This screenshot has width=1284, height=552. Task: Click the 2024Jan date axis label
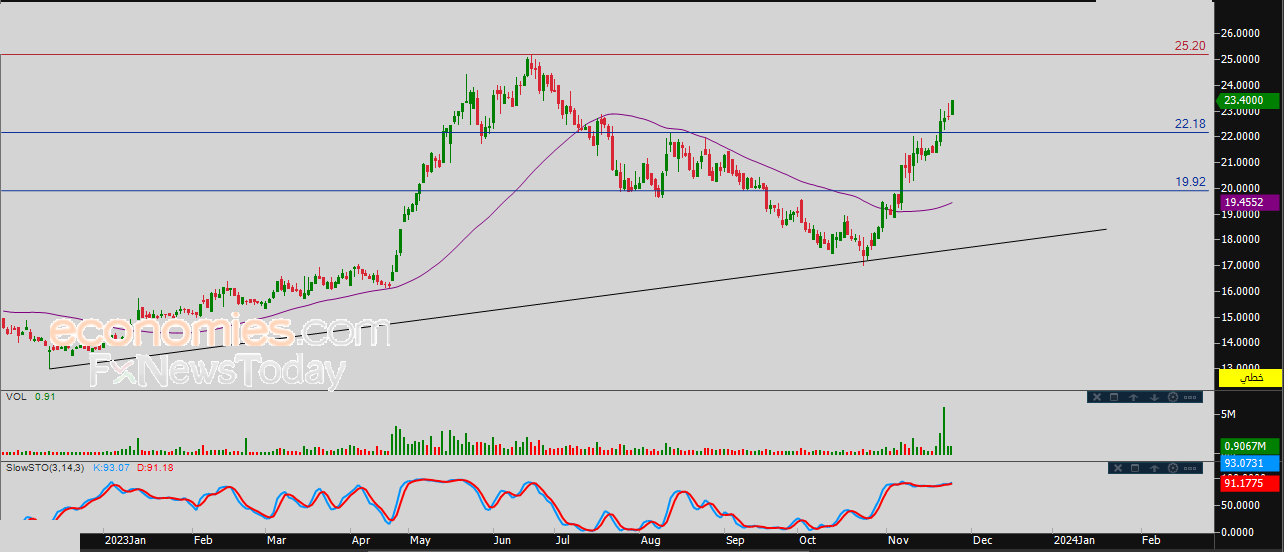tap(1076, 540)
